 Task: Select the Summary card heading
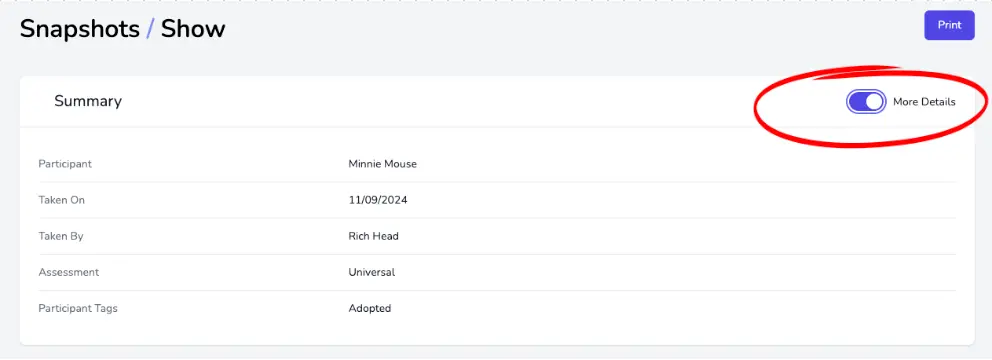[x=88, y=101]
